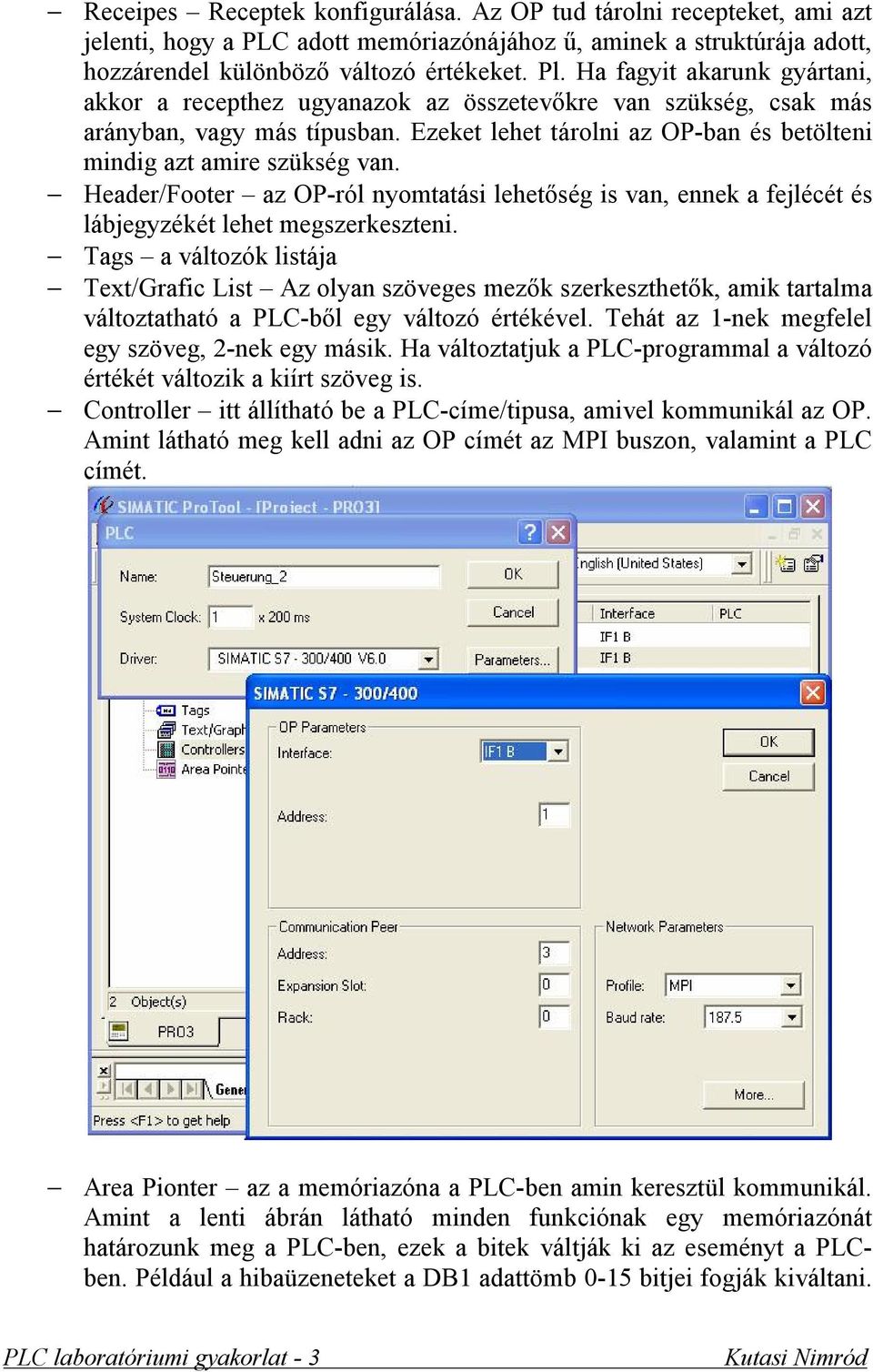Open the Driver dropdown in PLC dialog

(429, 659)
